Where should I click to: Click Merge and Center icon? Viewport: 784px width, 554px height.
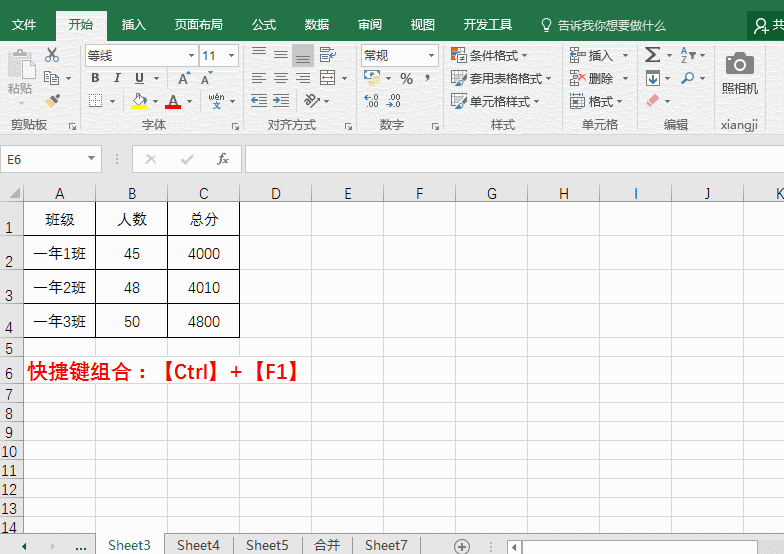(328, 78)
